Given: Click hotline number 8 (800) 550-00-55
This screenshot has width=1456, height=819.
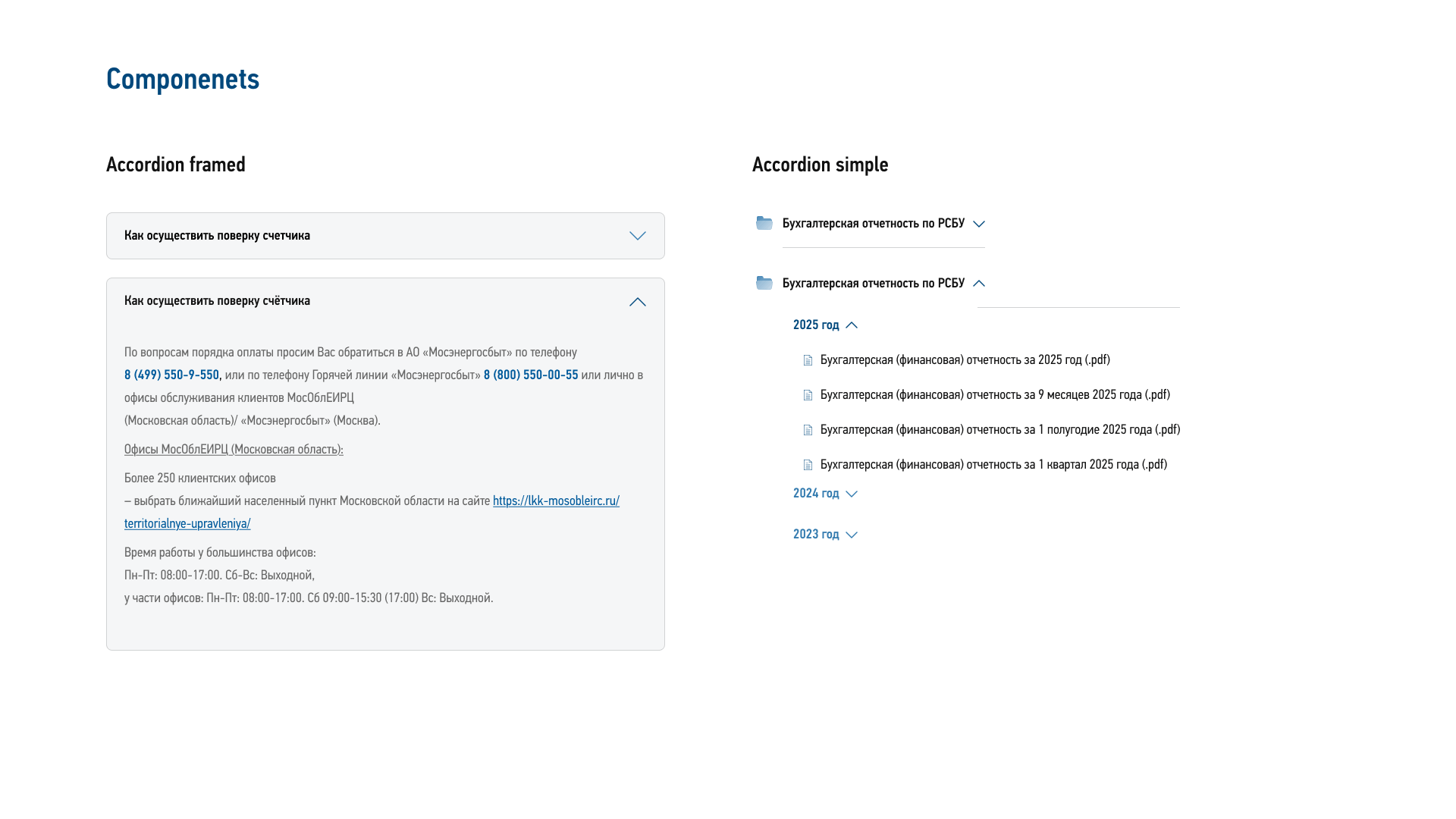Looking at the screenshot, I should [531, 375].
